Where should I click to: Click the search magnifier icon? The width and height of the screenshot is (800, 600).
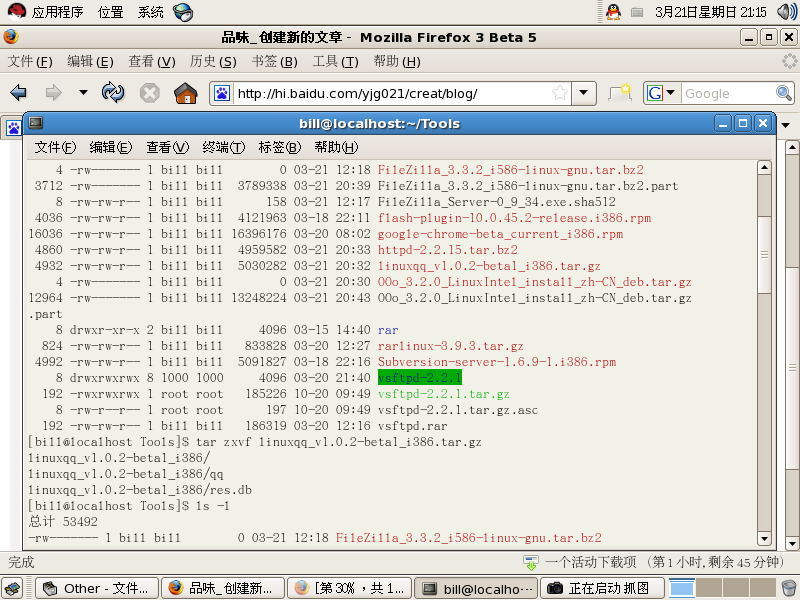click(x=784, y=93)
